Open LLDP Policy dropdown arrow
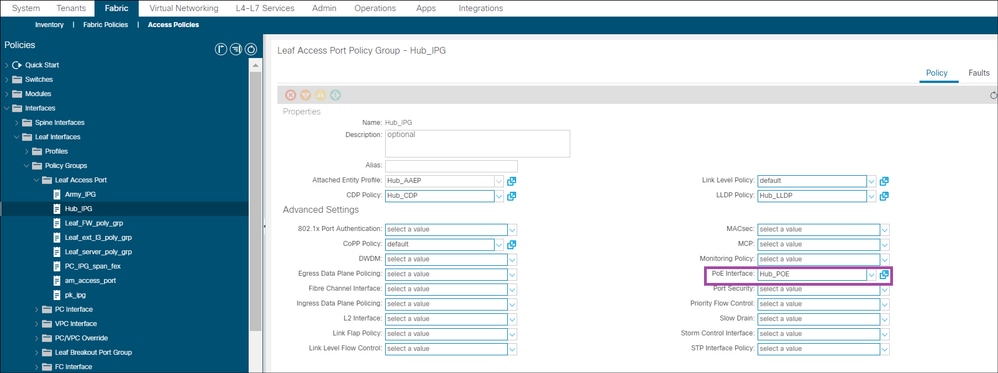The width and height of the screenshot is (998, 373). (871, 196)
